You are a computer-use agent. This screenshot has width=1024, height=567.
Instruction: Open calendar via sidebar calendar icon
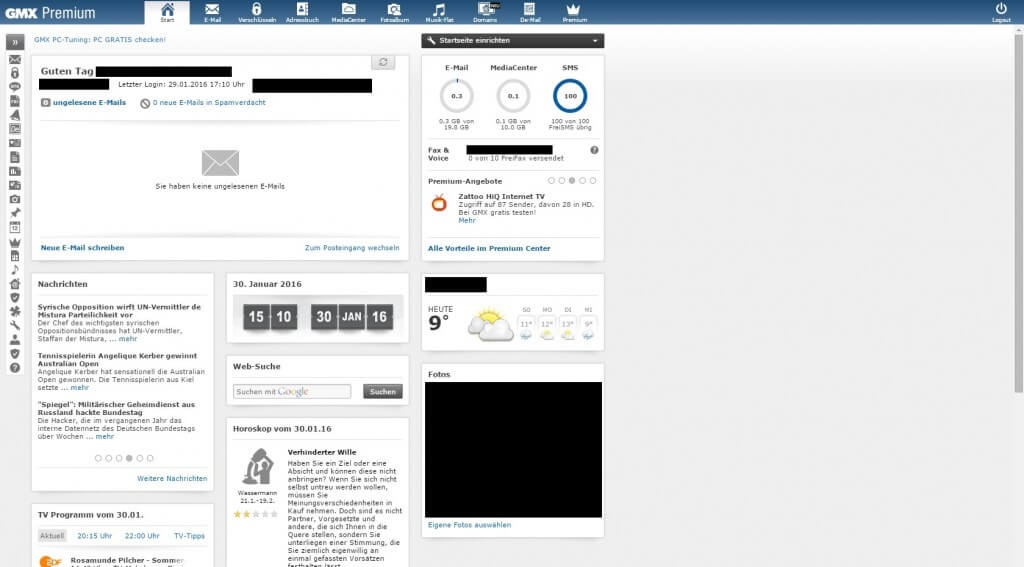coord(14,227)
